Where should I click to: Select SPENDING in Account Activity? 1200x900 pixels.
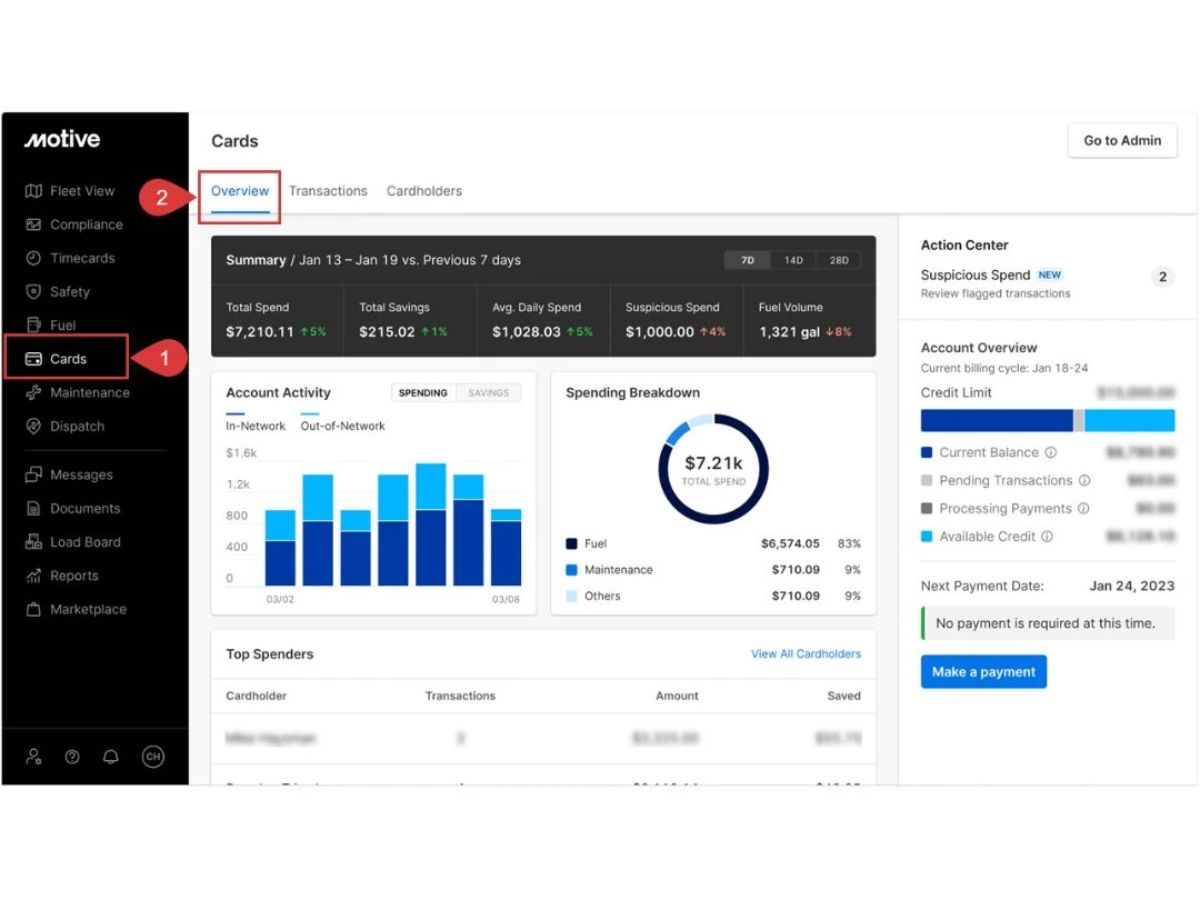pos(423,393)
